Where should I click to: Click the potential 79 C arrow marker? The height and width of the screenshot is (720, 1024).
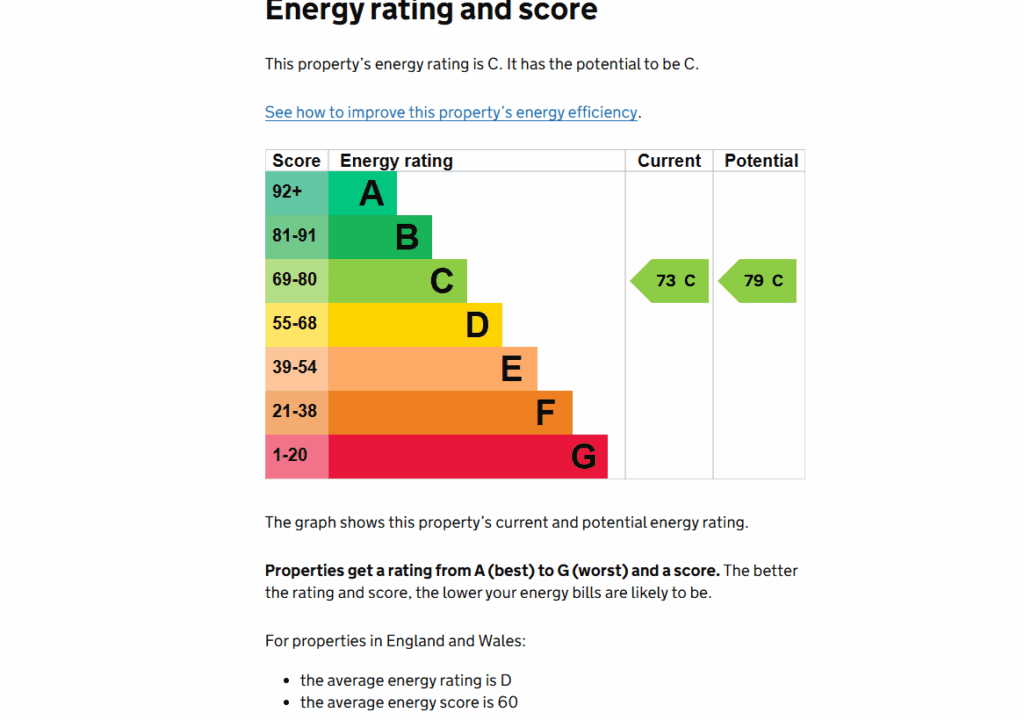(759, 281)
